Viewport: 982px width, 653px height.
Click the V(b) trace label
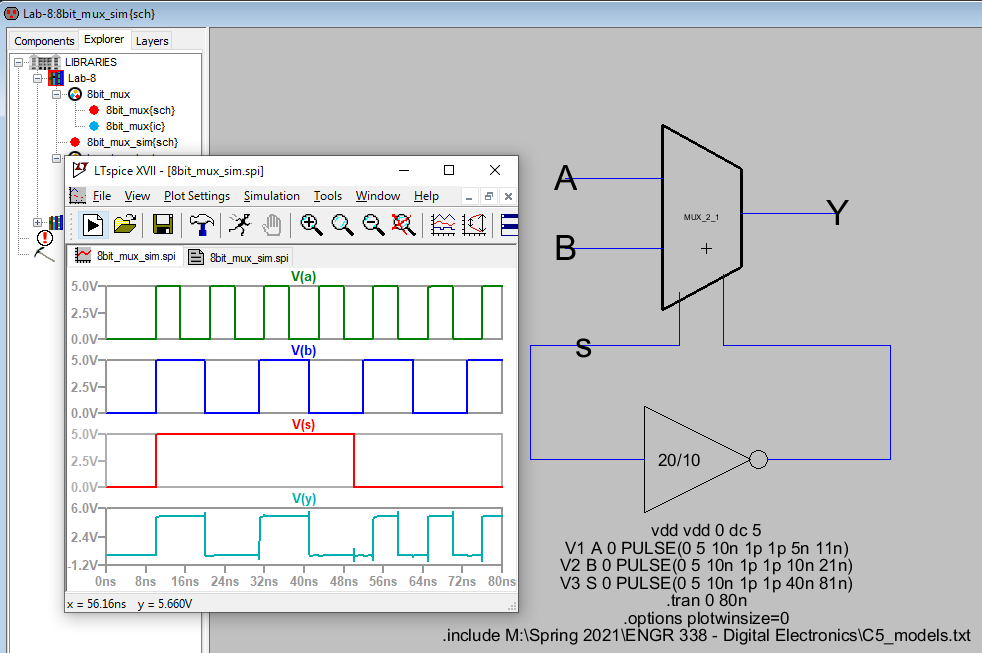304,350
